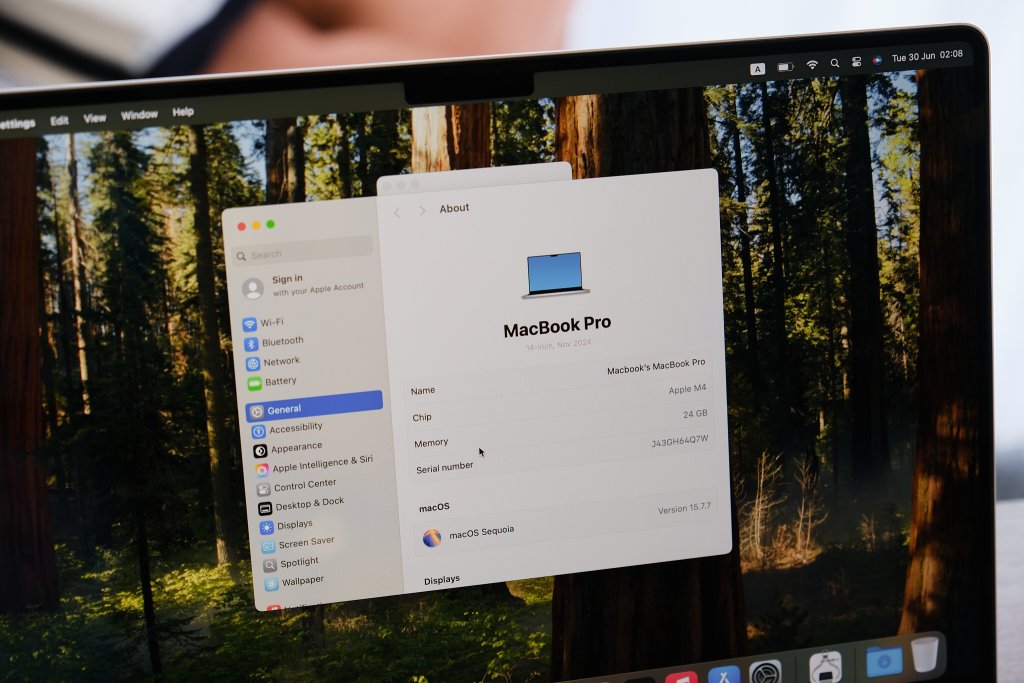Sign in with your Apple Account

(304, 285)
